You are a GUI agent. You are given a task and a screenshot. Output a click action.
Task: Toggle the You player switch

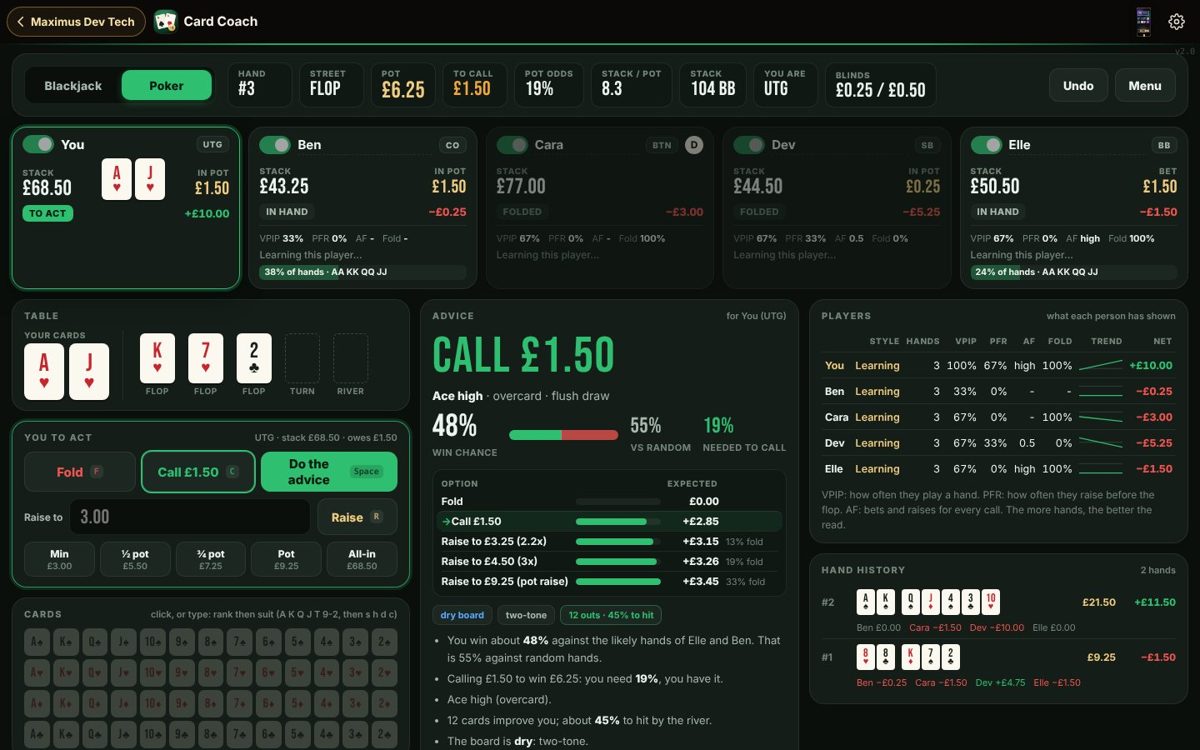coord(38,144)
